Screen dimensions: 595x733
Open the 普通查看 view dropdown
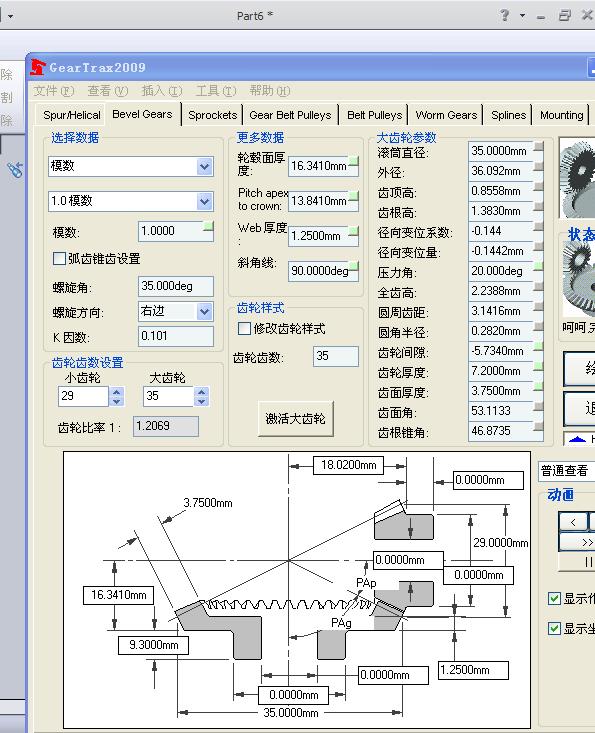pyautogui.click(x=566, y=471)
